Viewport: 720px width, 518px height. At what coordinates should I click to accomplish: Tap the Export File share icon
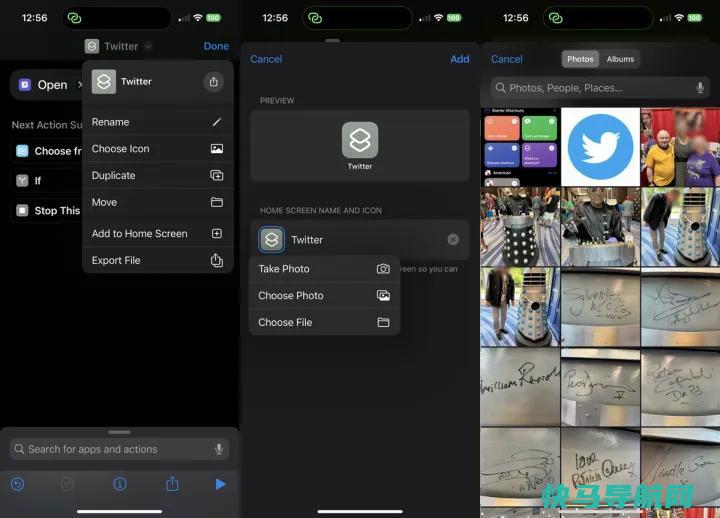[217, 260]
